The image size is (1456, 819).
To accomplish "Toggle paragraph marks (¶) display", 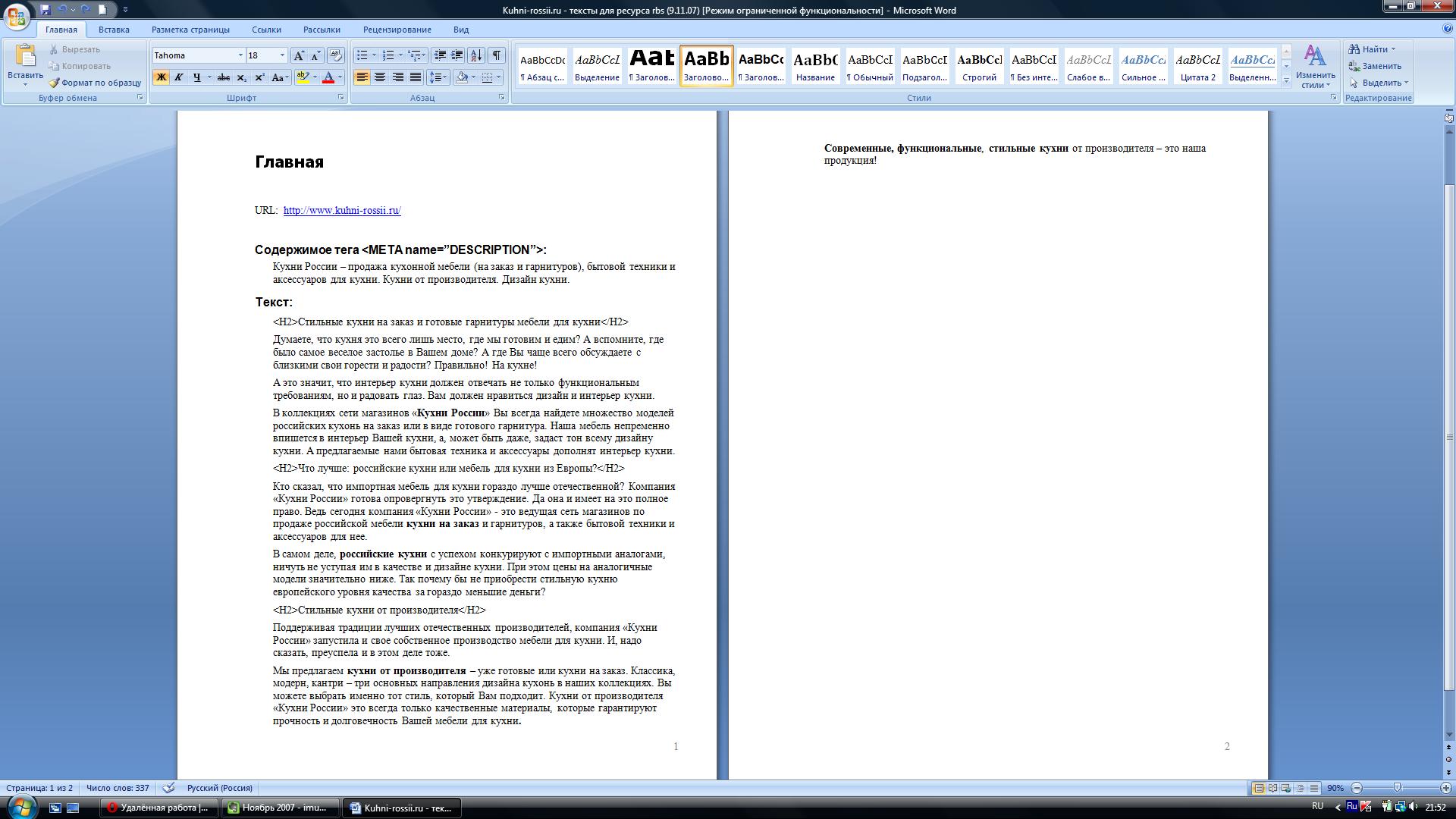I will (x=496, y=55).
